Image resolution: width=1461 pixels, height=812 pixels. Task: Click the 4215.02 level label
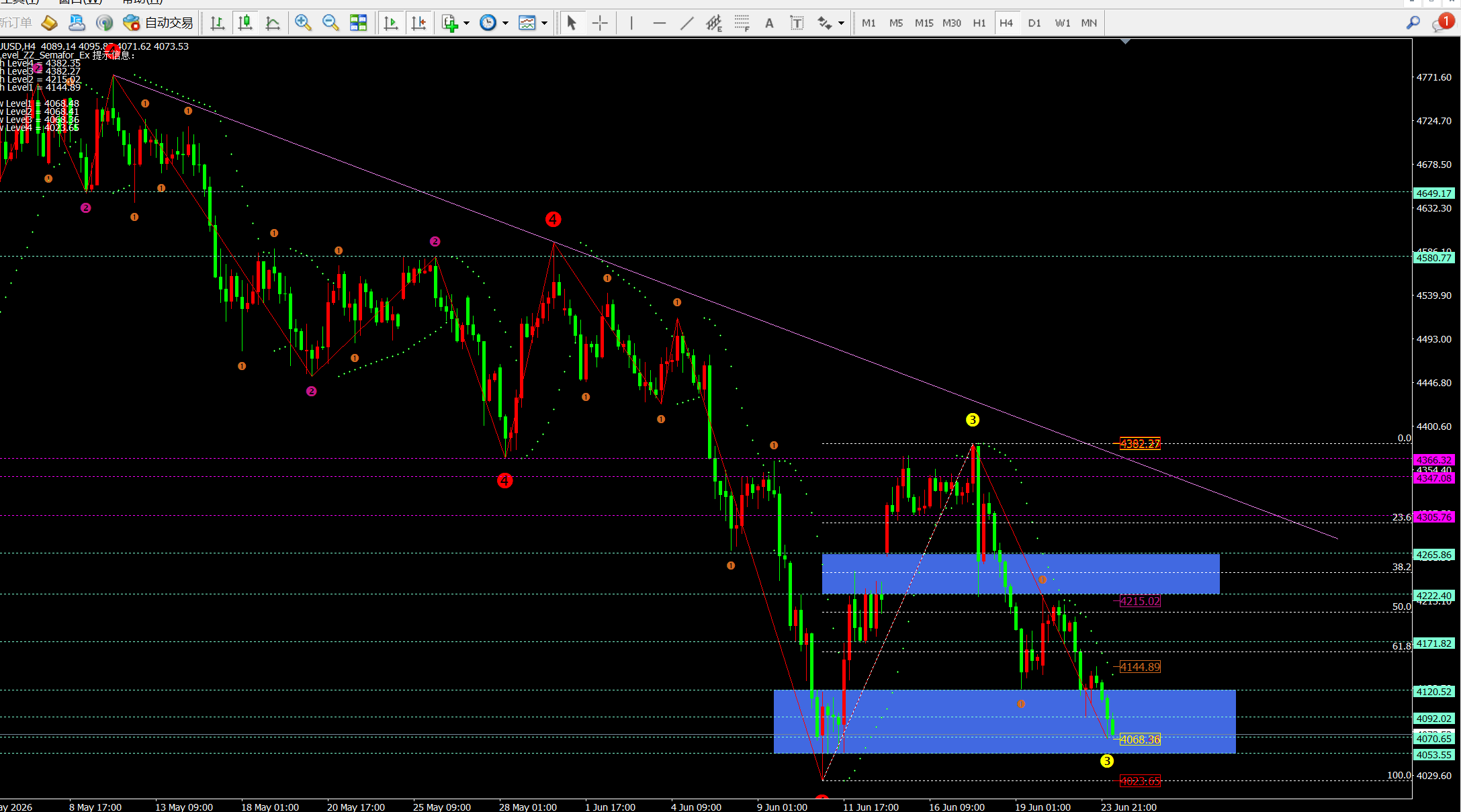point(1140,601)
